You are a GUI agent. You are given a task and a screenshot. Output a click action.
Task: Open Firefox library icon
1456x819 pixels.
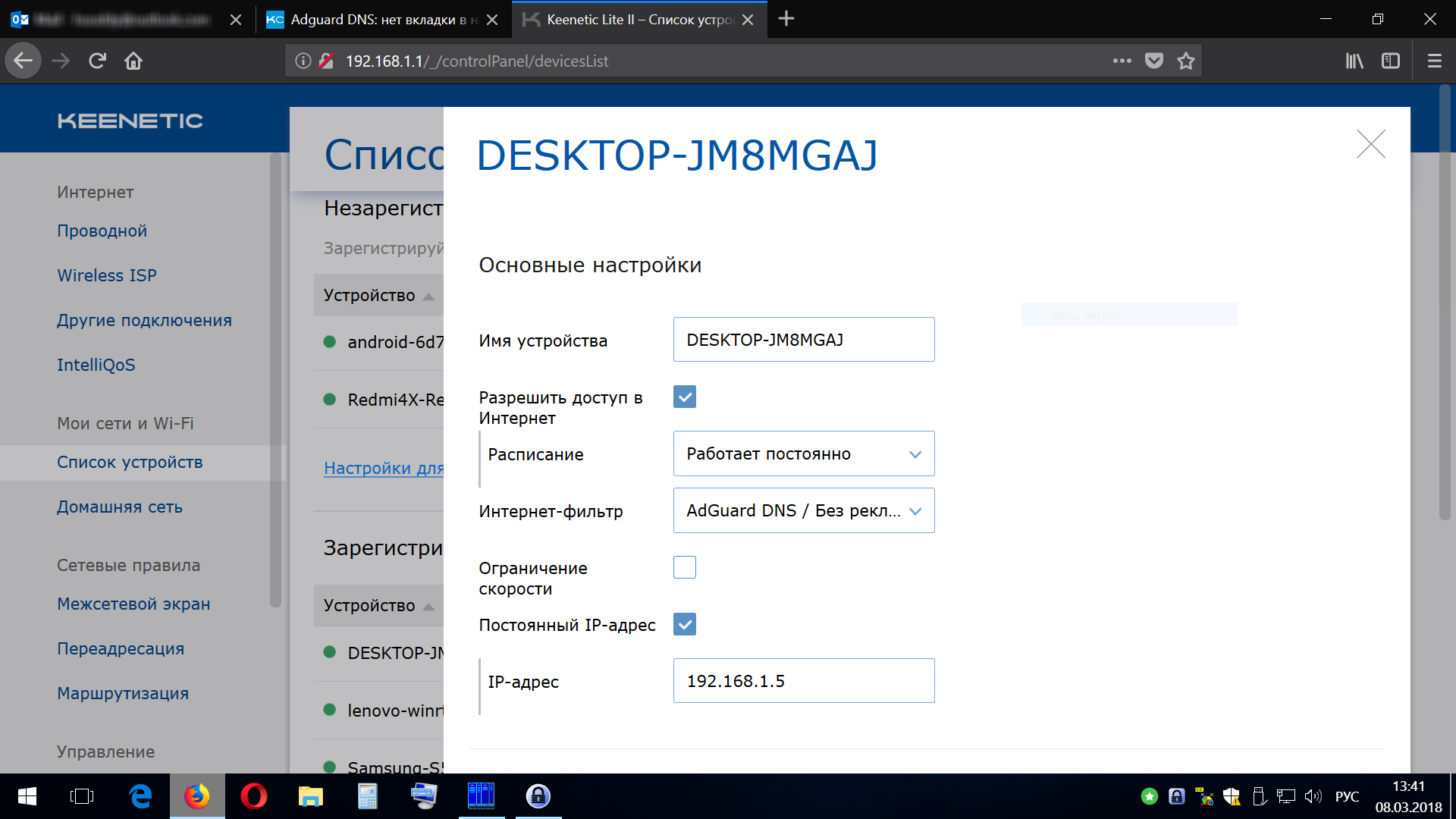click(1354, 61)
